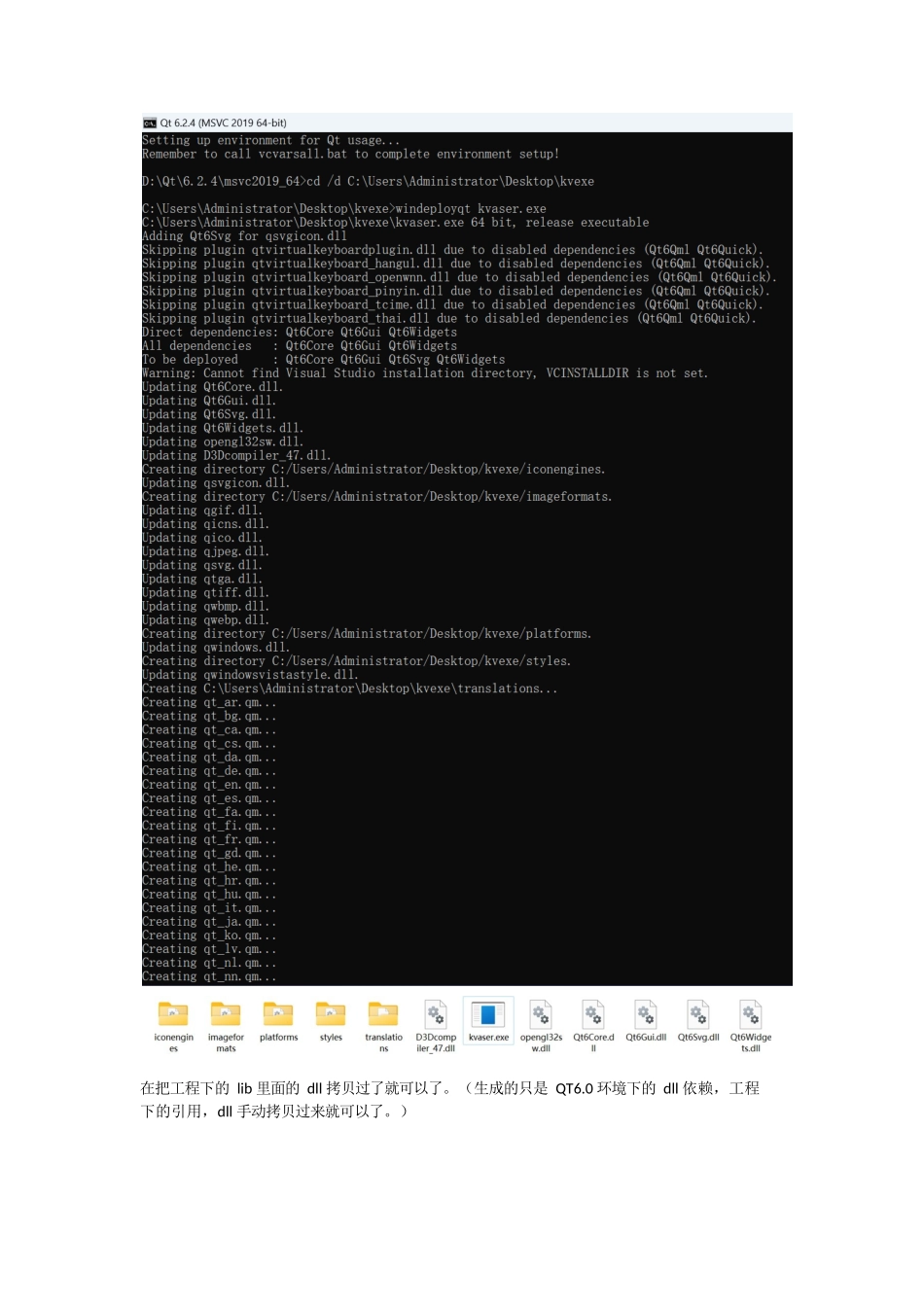Viewport: 924px width, 1307px height.
Task: Select the D3Dcompiler_47.dll file
Action: pyautogui.click(x=436, y=1027)
